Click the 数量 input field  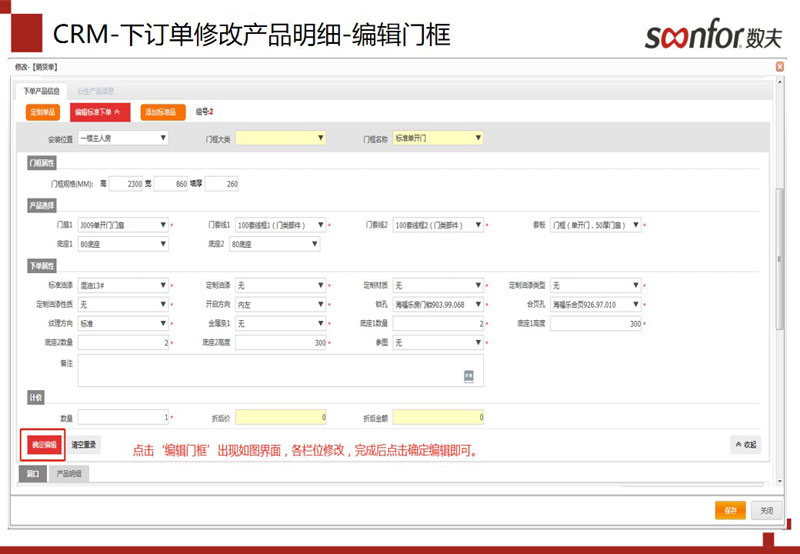click(122, 417)
